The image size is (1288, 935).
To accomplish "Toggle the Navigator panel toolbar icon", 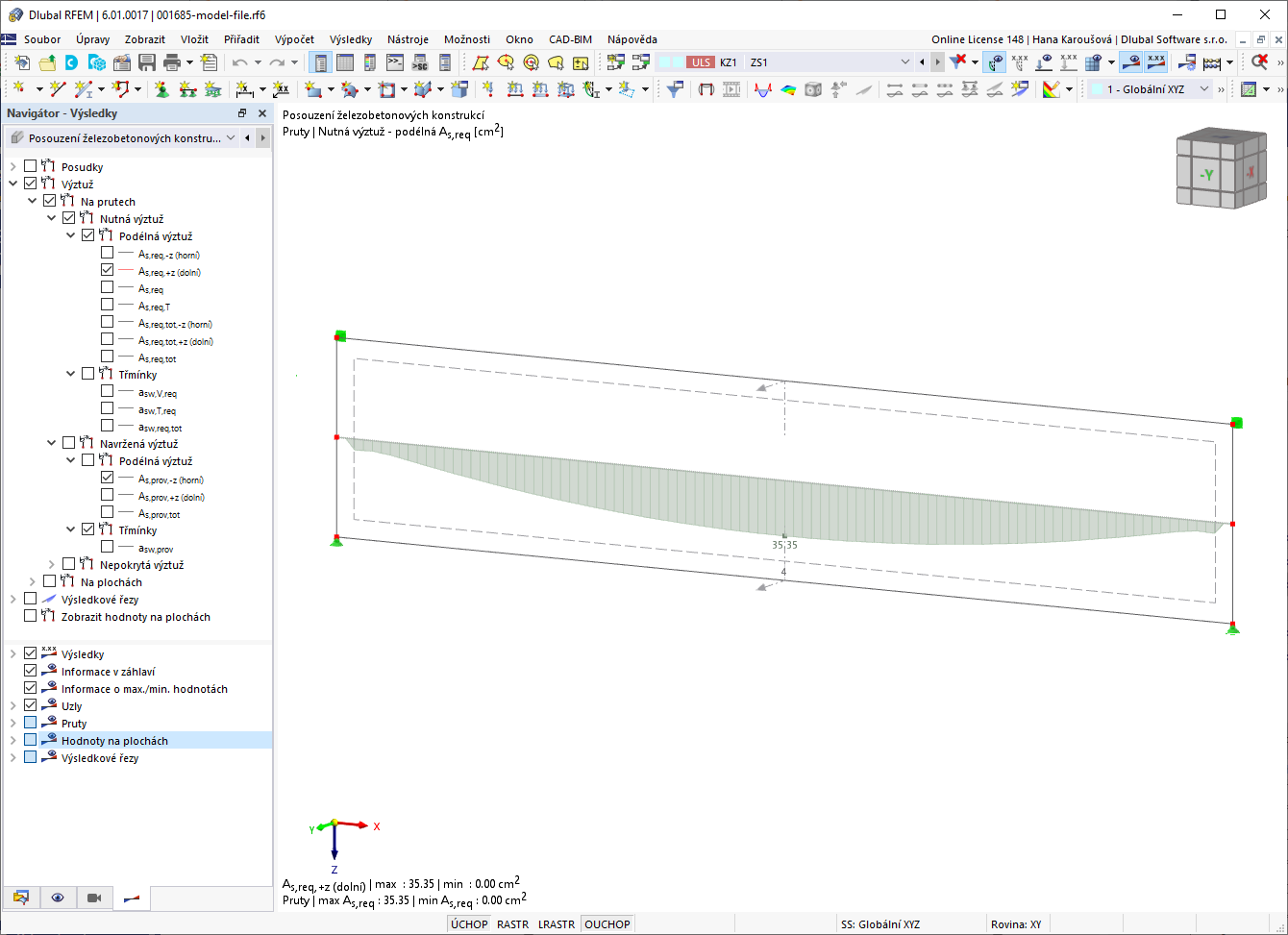I will [x=320, y=62].
